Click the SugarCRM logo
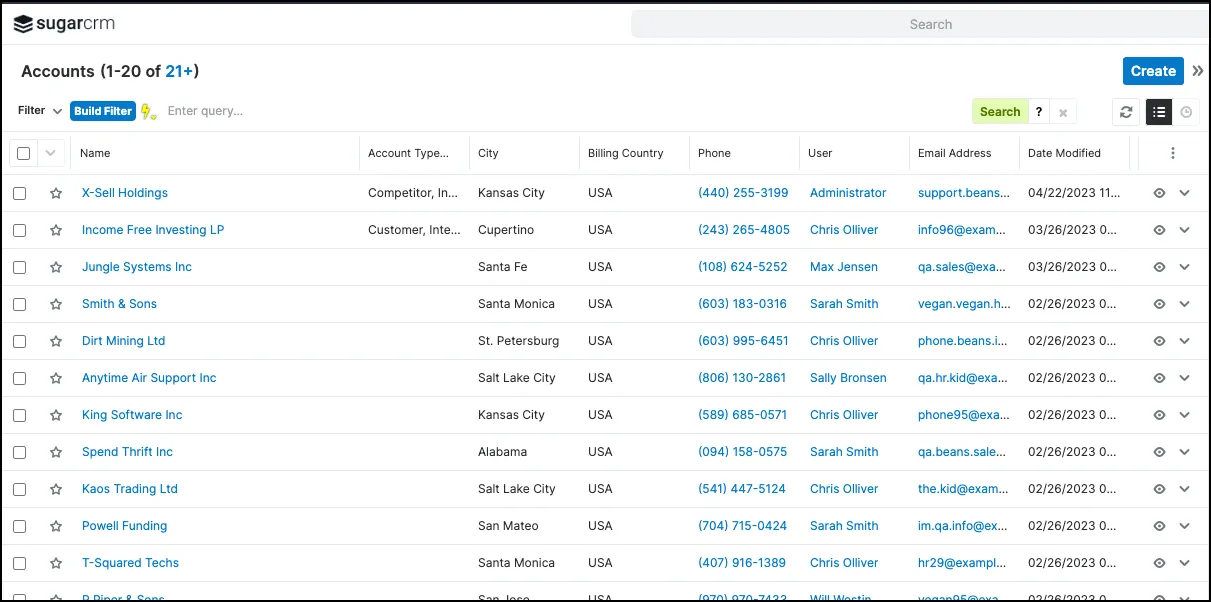This screenshot has width=1211, height=602. [66, 24]
